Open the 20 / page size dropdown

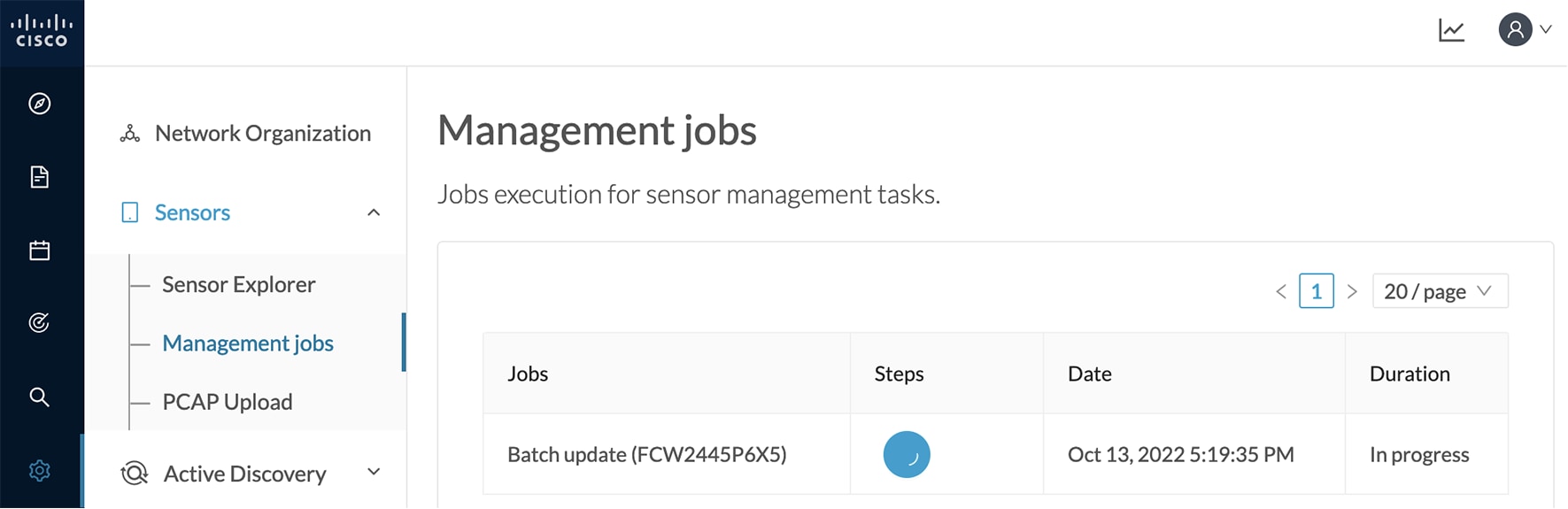1440,291
